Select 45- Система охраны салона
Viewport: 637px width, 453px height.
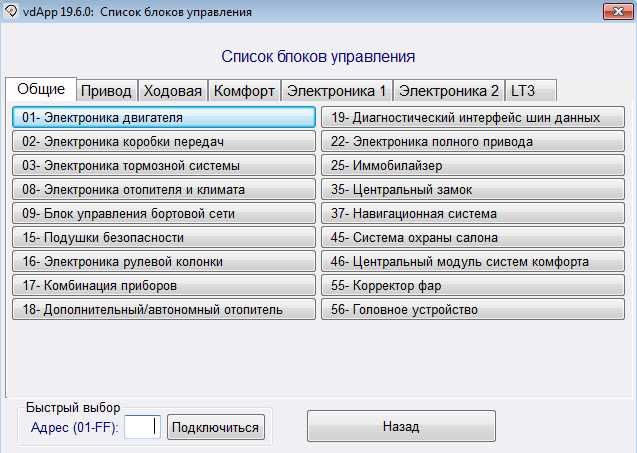click(x=473, y=237)
